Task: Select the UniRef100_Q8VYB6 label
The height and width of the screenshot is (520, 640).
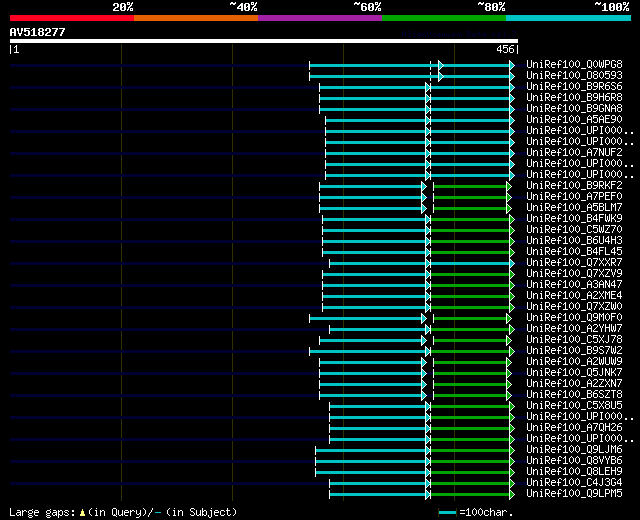Action: click(x=574, y=461)
